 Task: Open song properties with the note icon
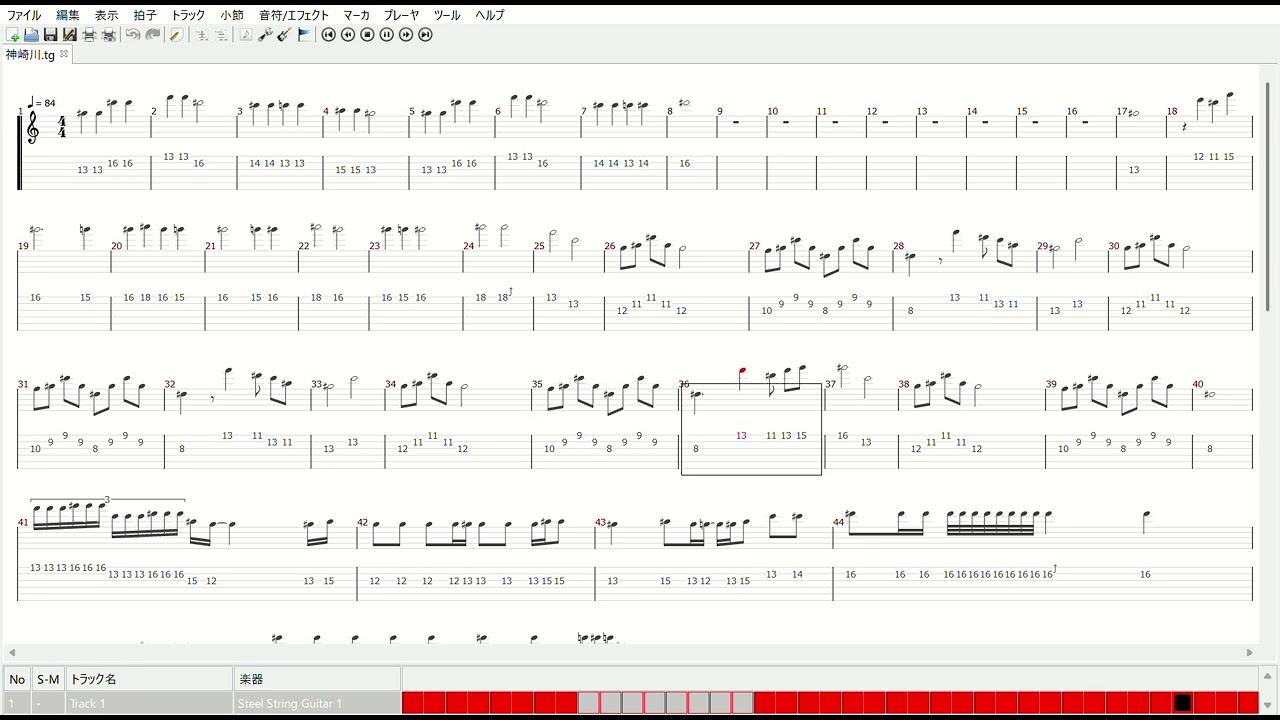[246, 35]
